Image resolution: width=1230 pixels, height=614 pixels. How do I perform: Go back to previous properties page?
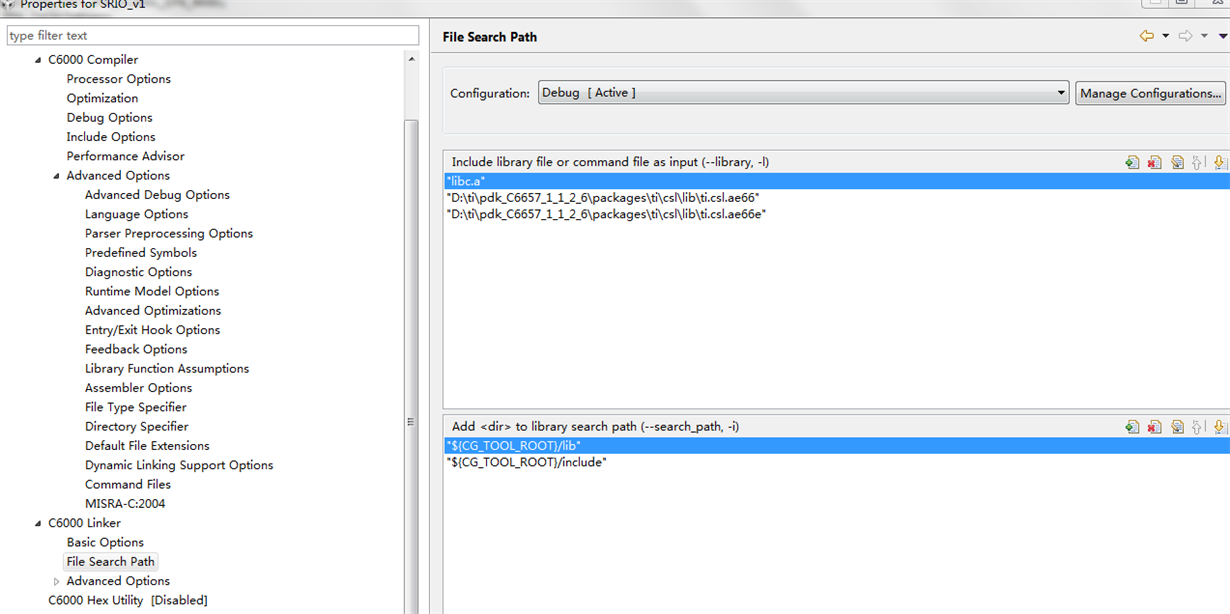[x=1147, y=36]
